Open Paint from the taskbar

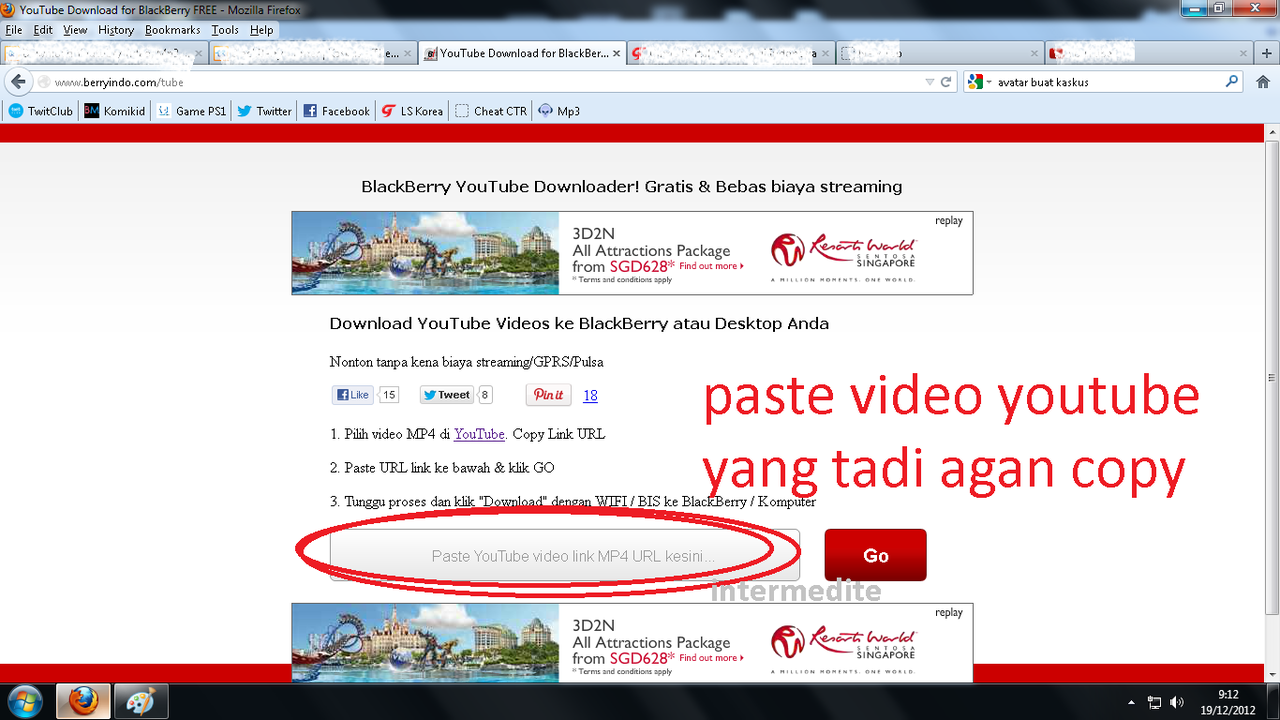(x=141, y=702)
